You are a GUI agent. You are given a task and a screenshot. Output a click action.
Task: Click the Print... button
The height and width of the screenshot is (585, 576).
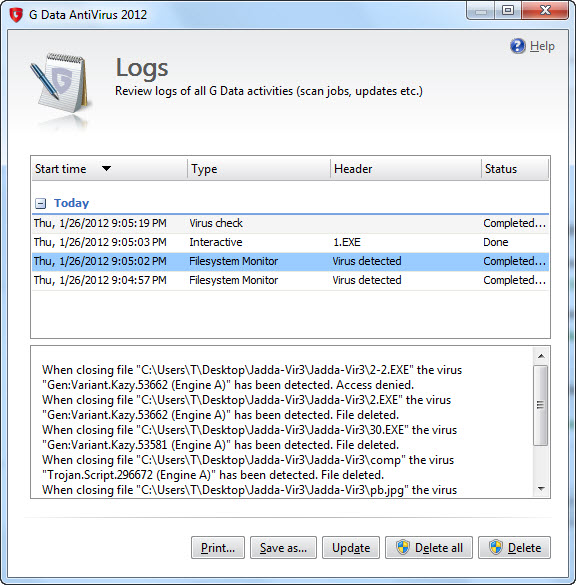point(218,547)
